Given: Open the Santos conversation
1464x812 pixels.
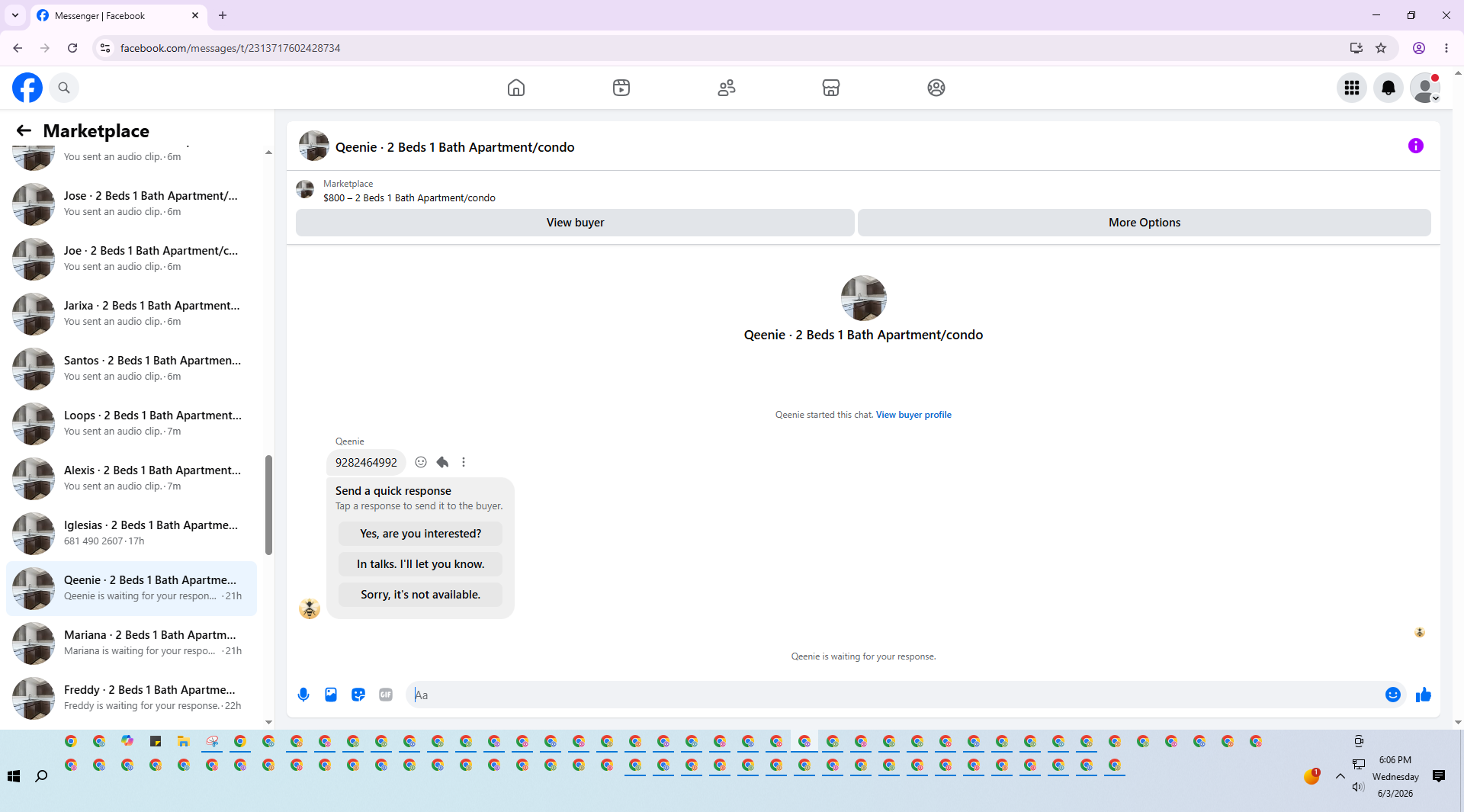Looking at the screenshot, I should tap(131, 369).
